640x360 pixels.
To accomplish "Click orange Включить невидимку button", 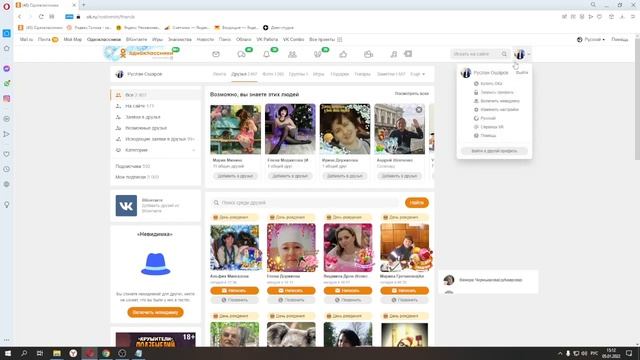I will tap(155, 312).
